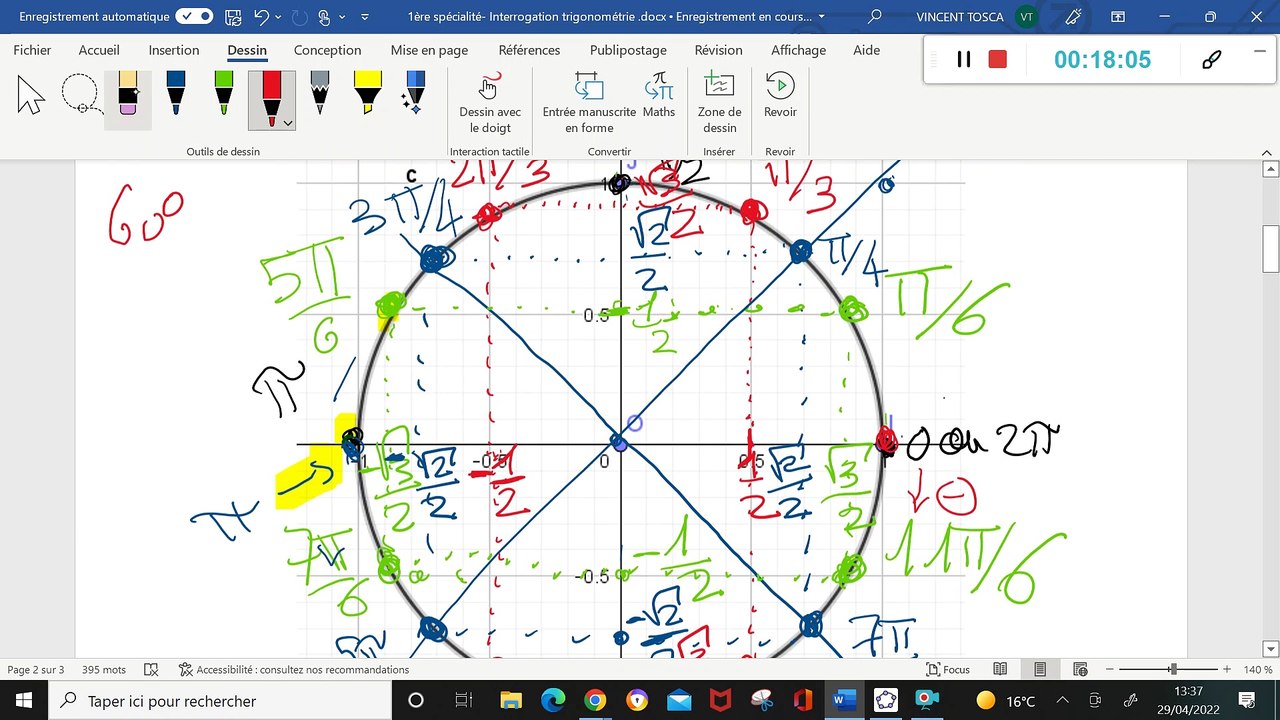Screen dimensions: 1280x720
Task: Select the arrow selection tool
Action: click(x=32, y=97)
